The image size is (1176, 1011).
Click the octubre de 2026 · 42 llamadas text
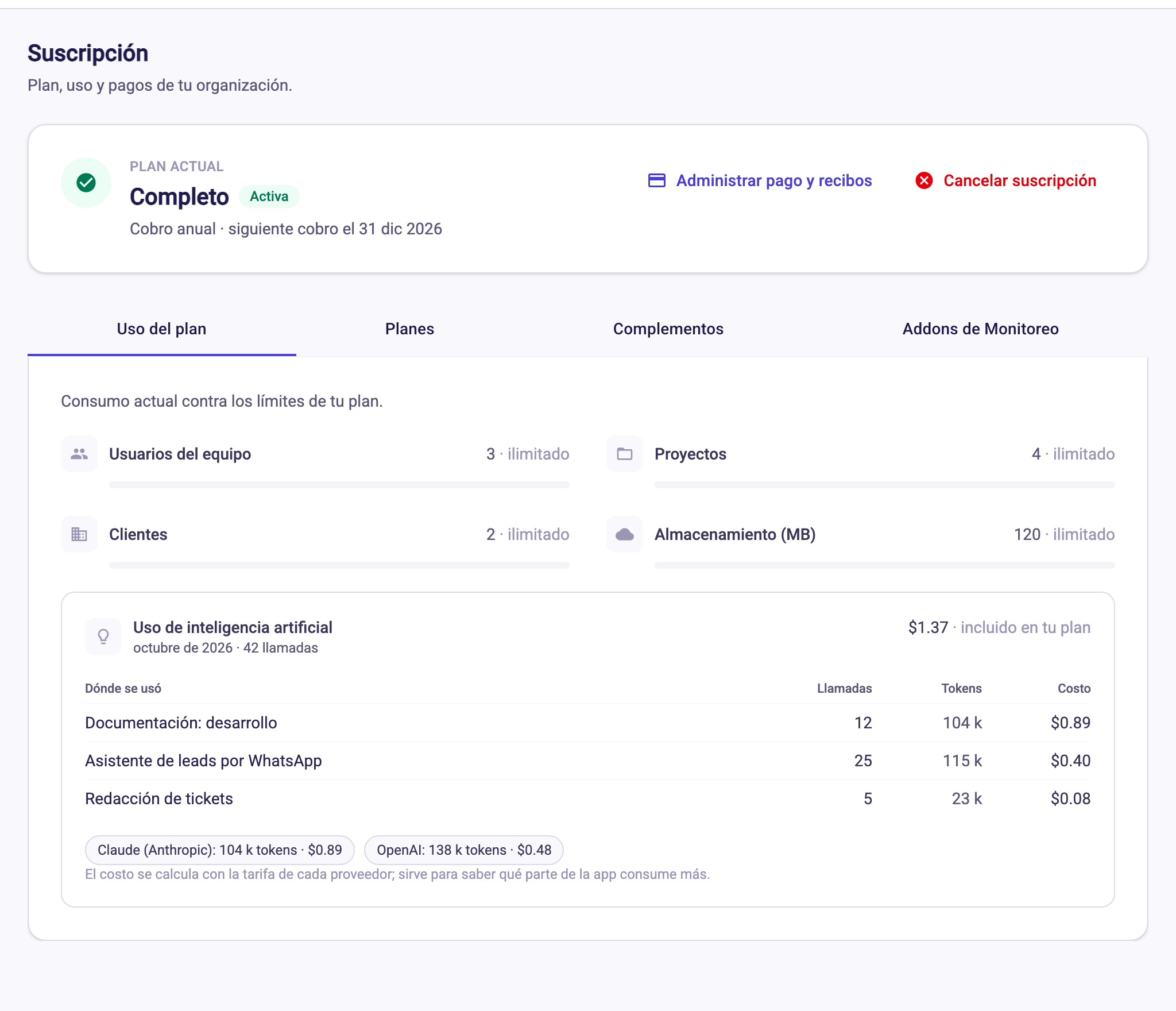226,648
